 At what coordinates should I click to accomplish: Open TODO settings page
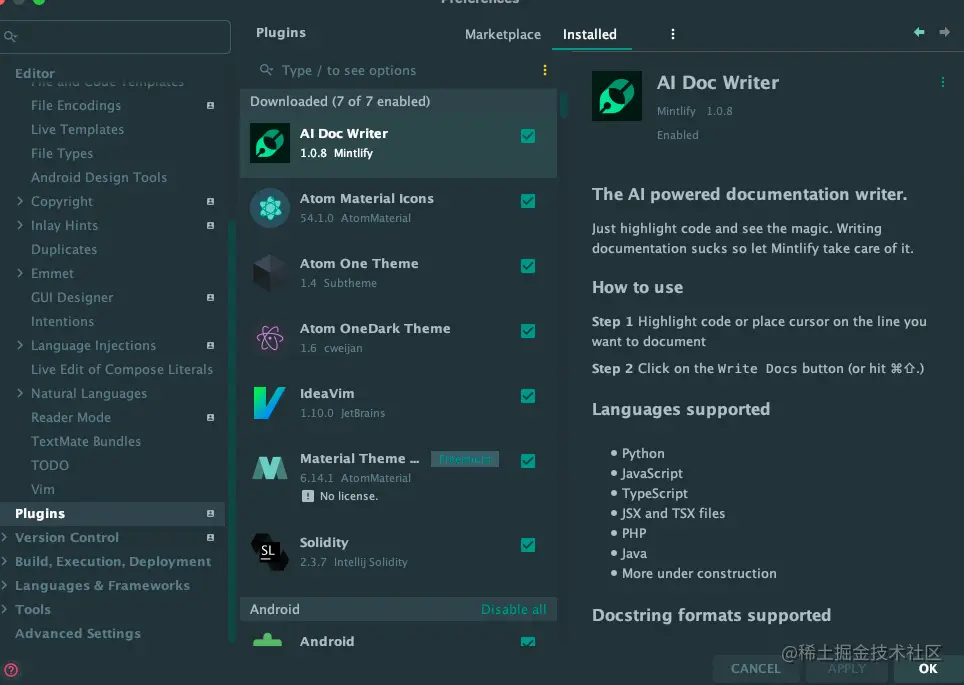[x=50, y=465]
